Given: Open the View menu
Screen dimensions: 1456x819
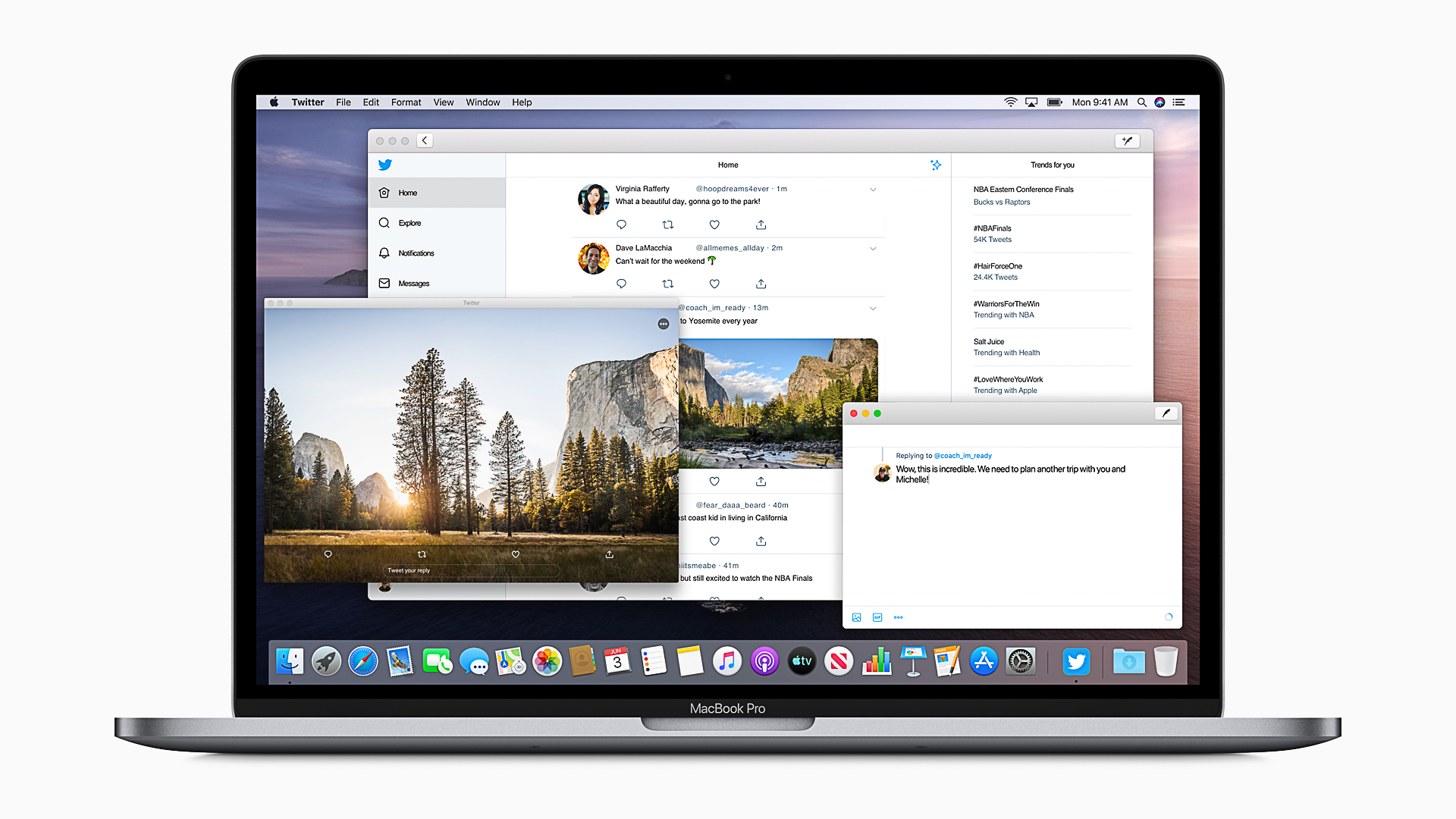Looking at the screenshot, I should (444, 102).
